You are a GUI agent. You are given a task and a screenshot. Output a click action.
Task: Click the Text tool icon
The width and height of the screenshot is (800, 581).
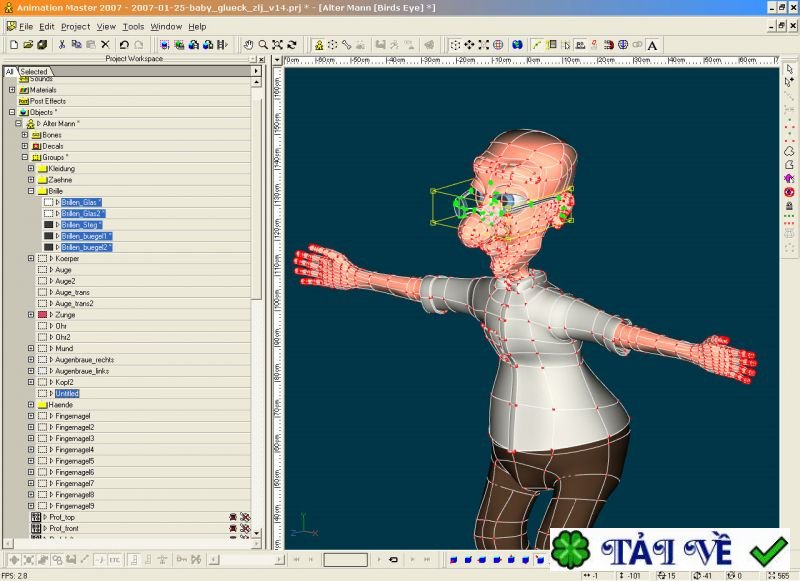(650, 46)
